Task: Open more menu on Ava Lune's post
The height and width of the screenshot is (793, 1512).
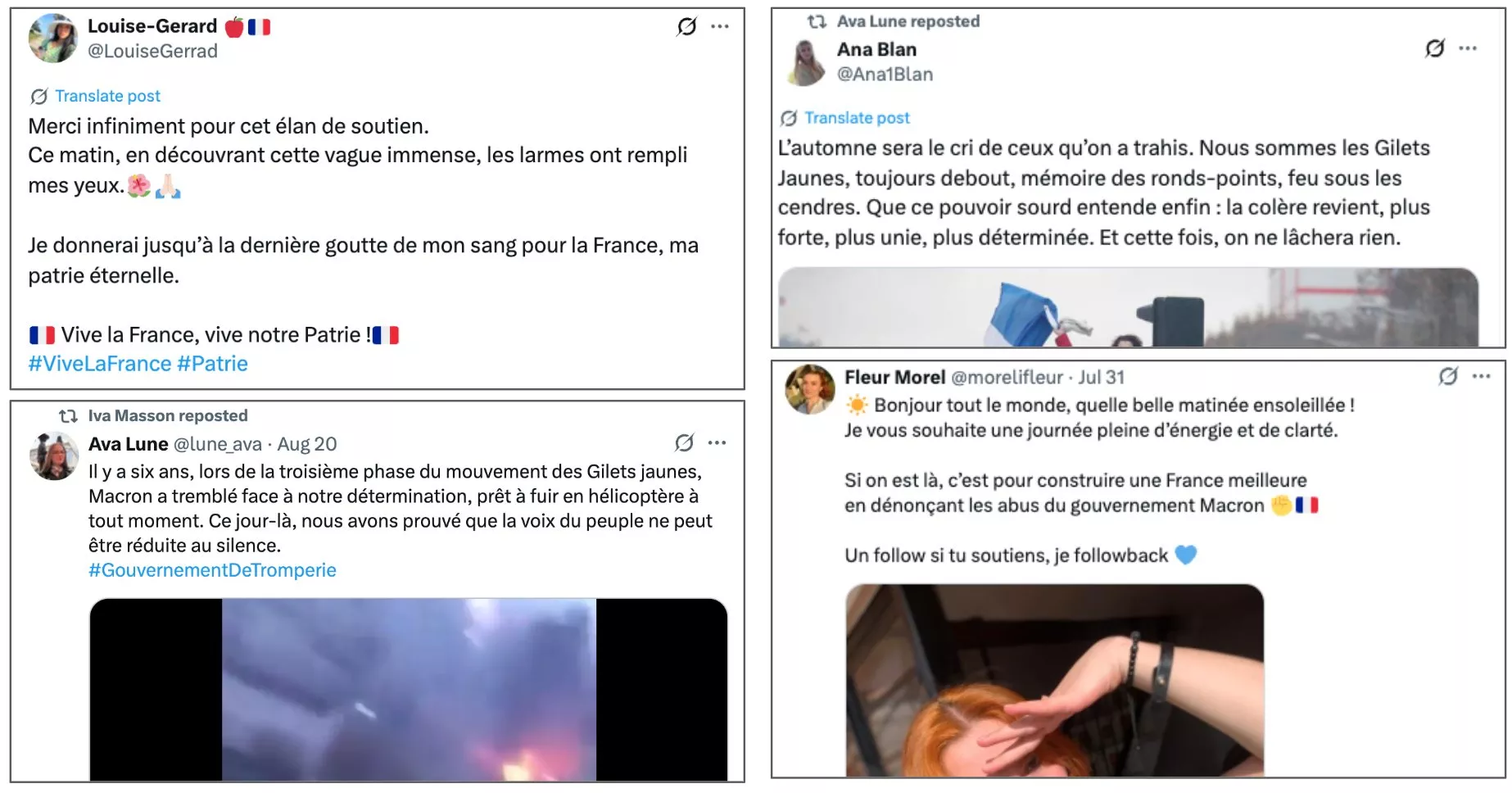Action: click(x=717, y=443)
